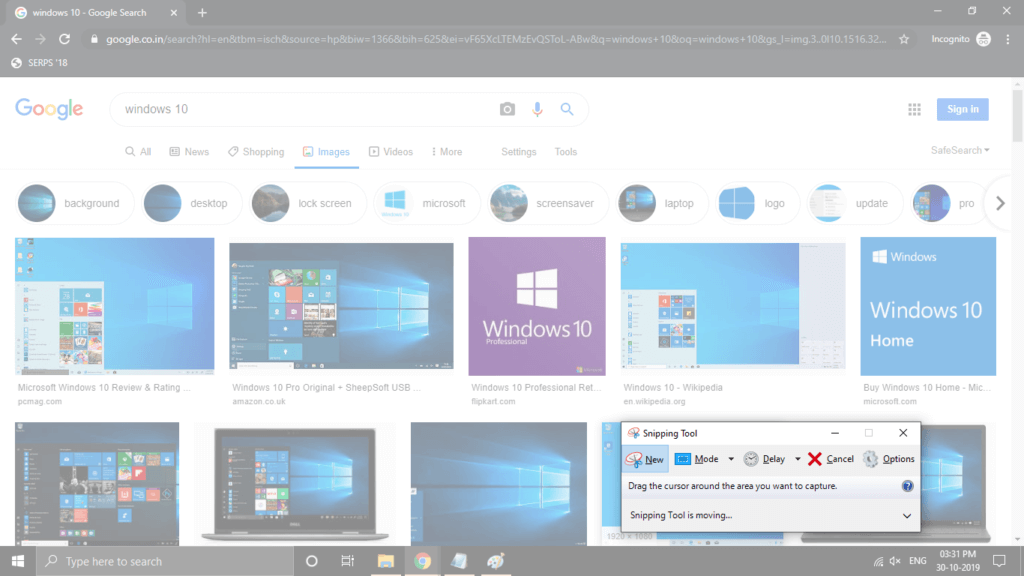Viewport: 1024px width, 576px height.
Task: Search by image using the camera icon
Action: click(x=507, y=109)
